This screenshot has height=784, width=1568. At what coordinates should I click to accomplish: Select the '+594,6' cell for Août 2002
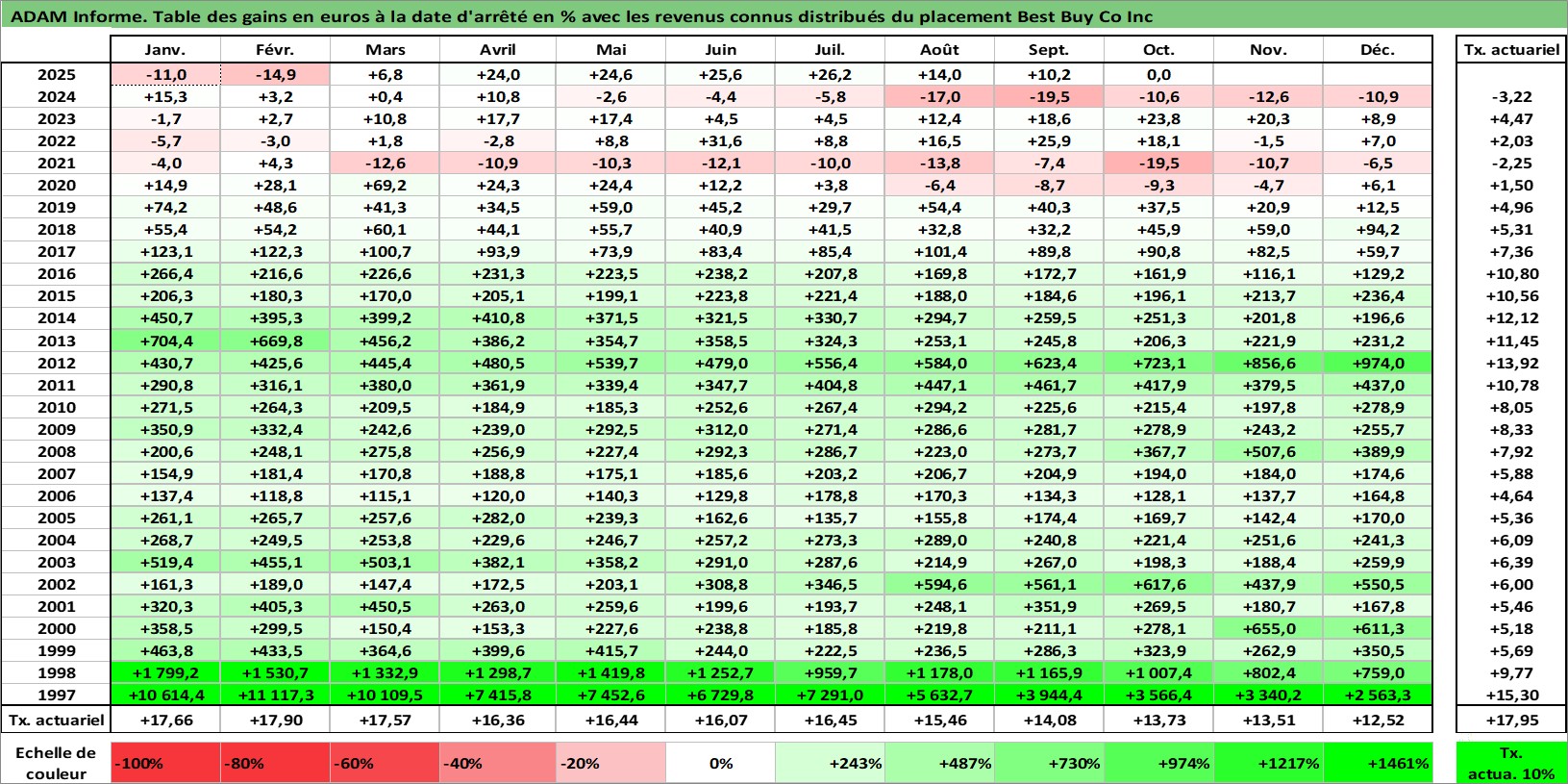[x=939, y=584]
